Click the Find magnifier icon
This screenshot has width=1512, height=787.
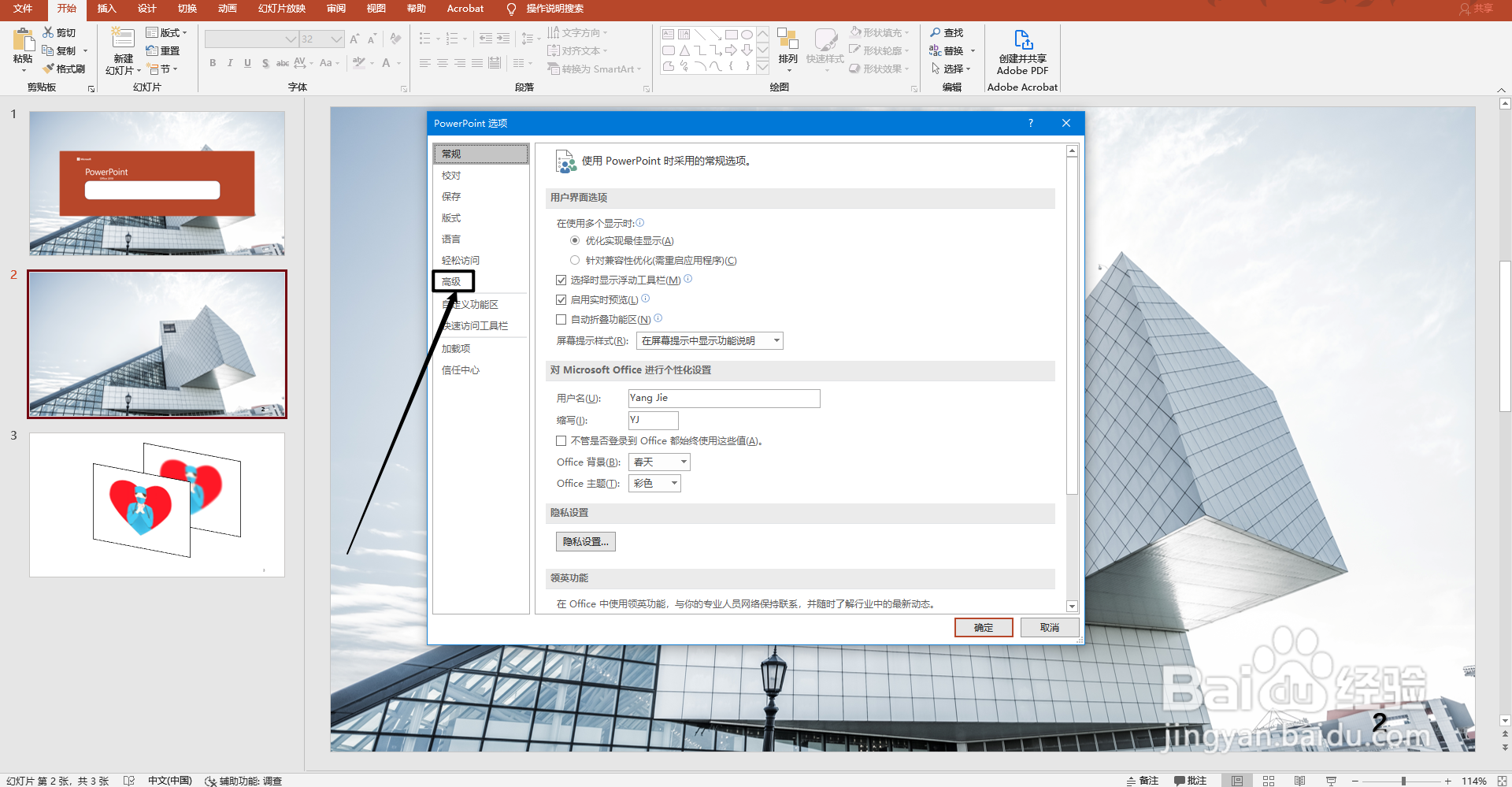pos(936,32)
